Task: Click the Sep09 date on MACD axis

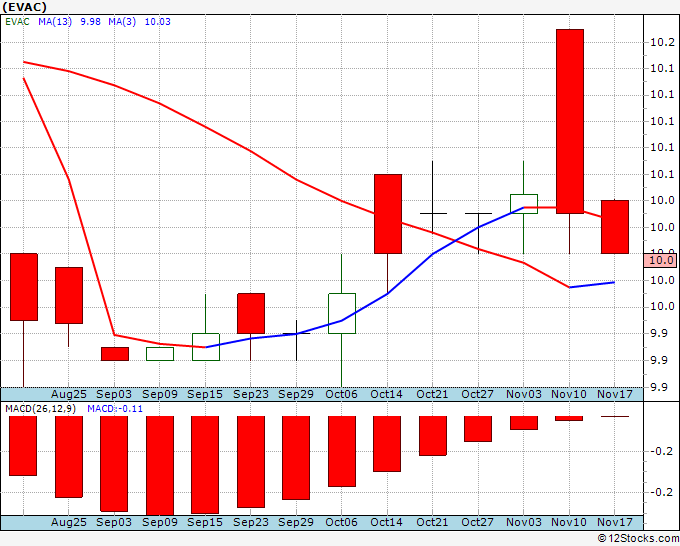Action: [160, 522]
